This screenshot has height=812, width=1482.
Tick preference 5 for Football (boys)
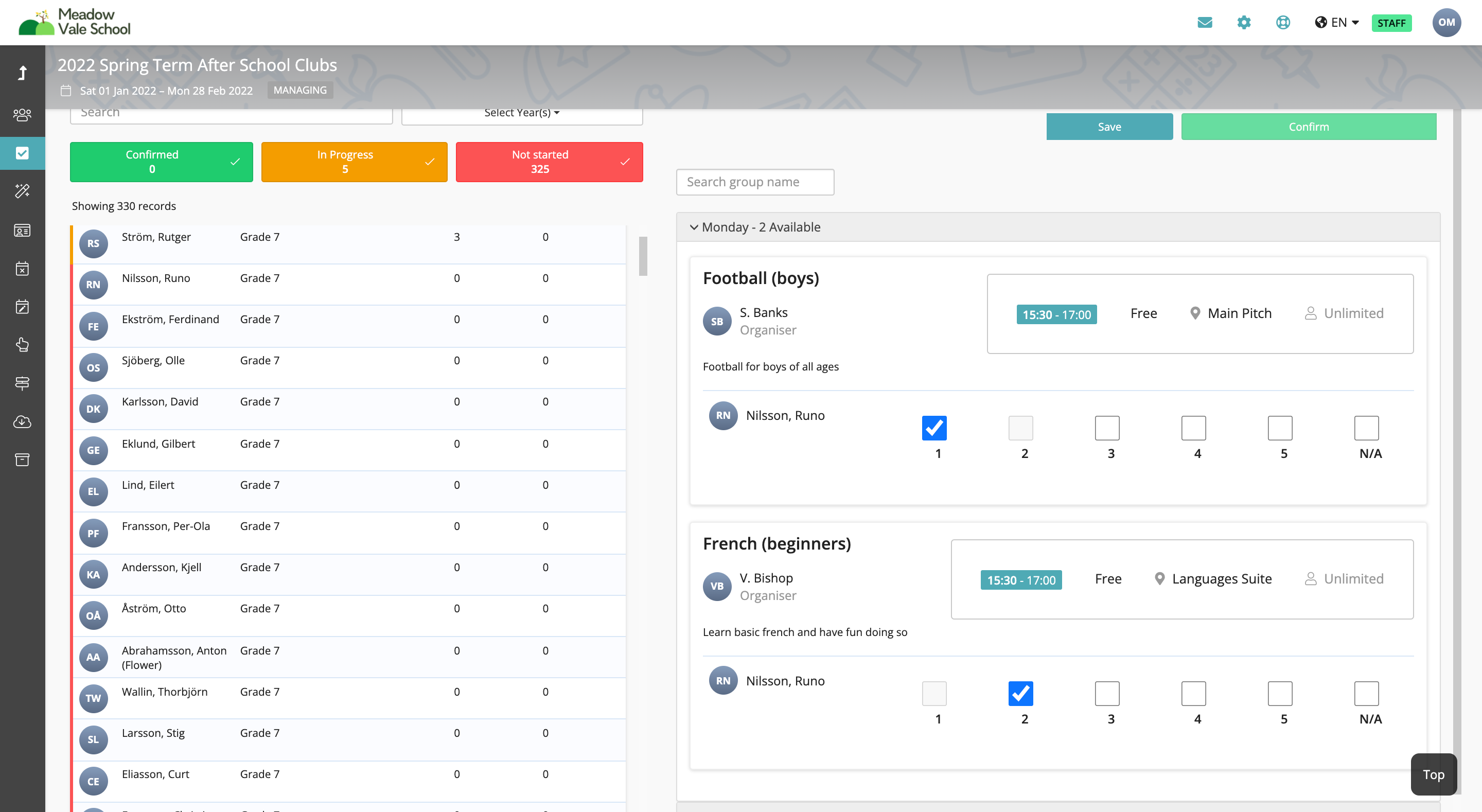point(1280,428)
